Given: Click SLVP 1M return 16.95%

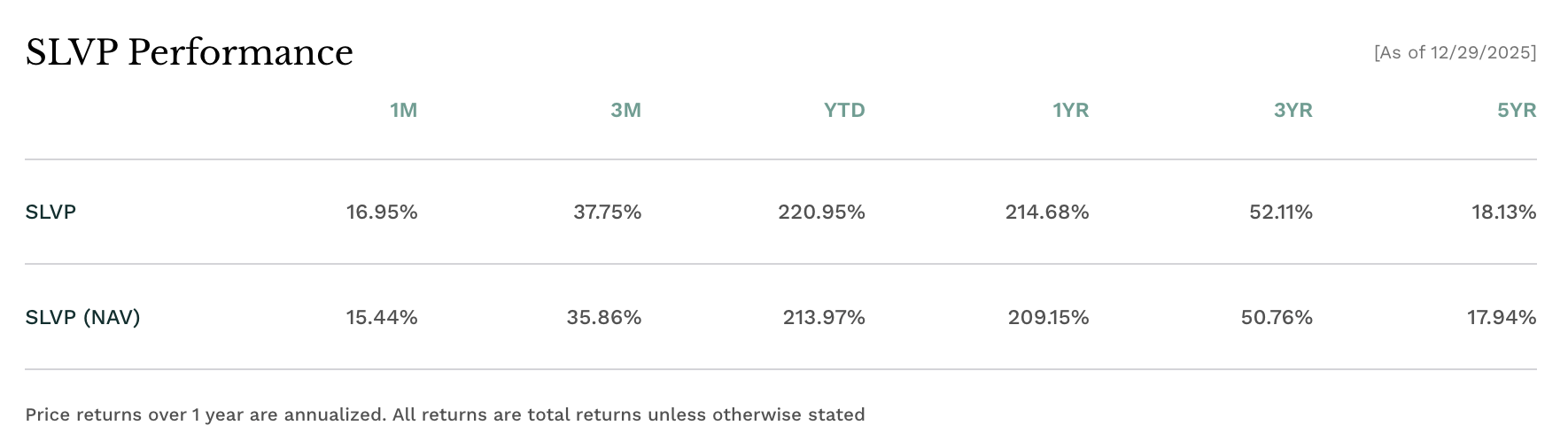Looking at the screenshot, I should click(x=382, y=213).
